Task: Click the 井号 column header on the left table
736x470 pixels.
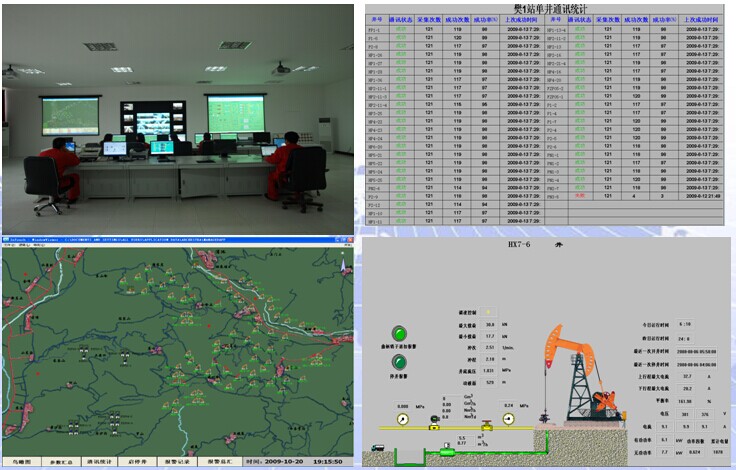Action: (376, 19)
